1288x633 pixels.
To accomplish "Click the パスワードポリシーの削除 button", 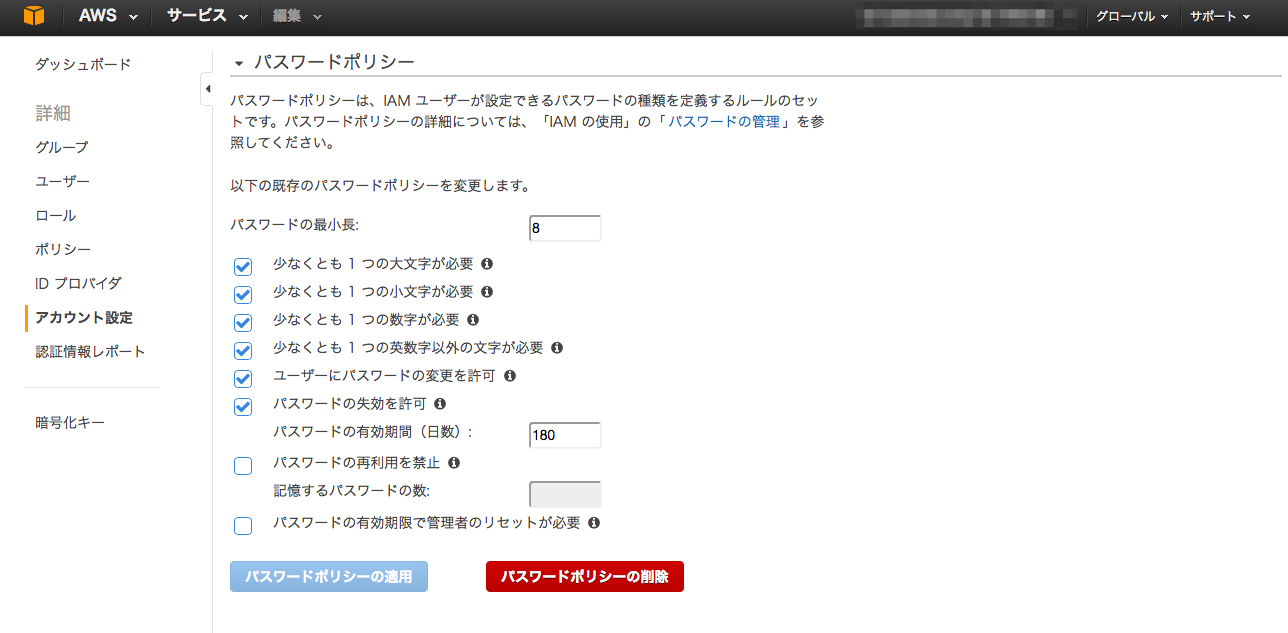I will click(x=584, y=576).
